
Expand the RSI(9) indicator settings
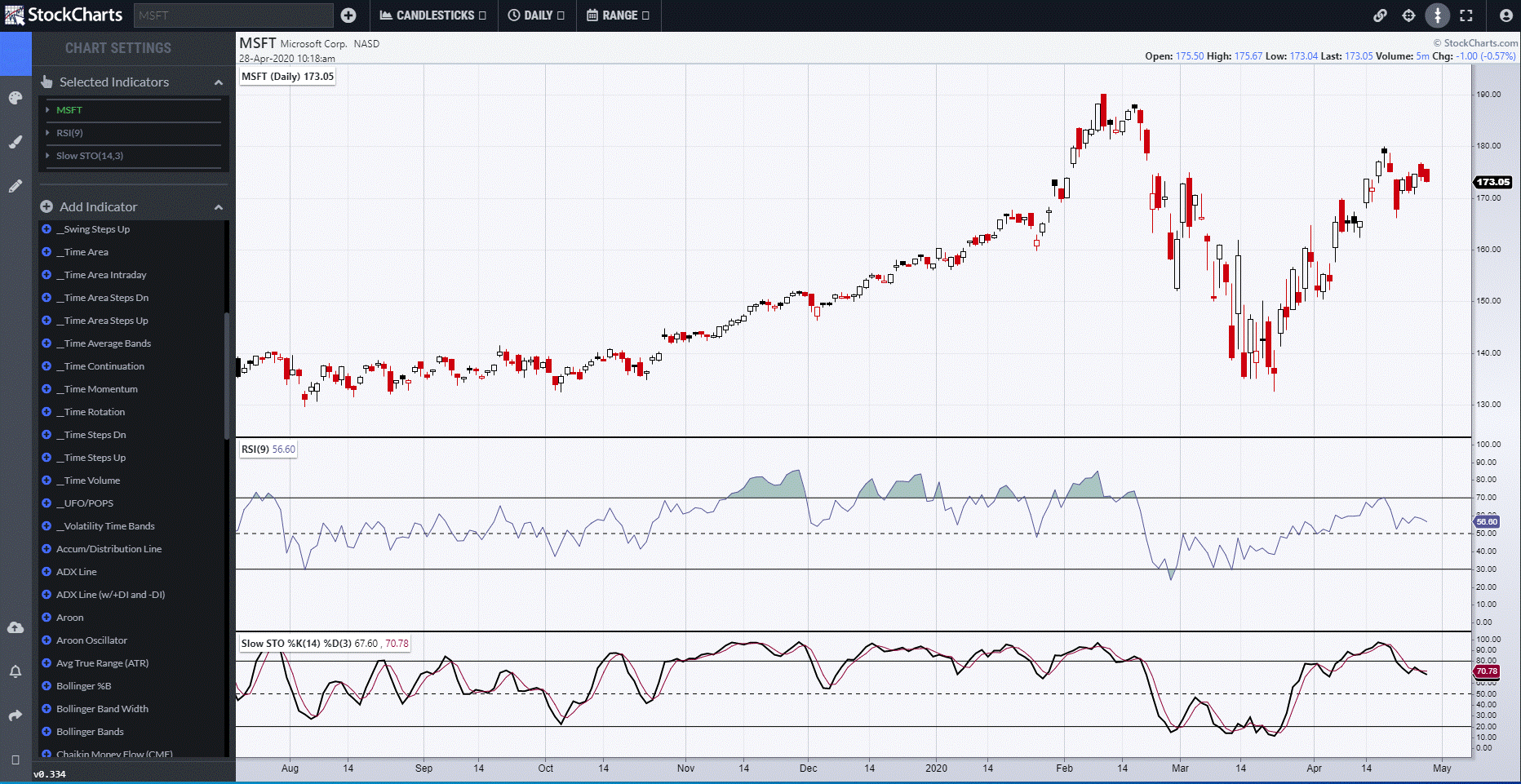[x=69, y=133]
